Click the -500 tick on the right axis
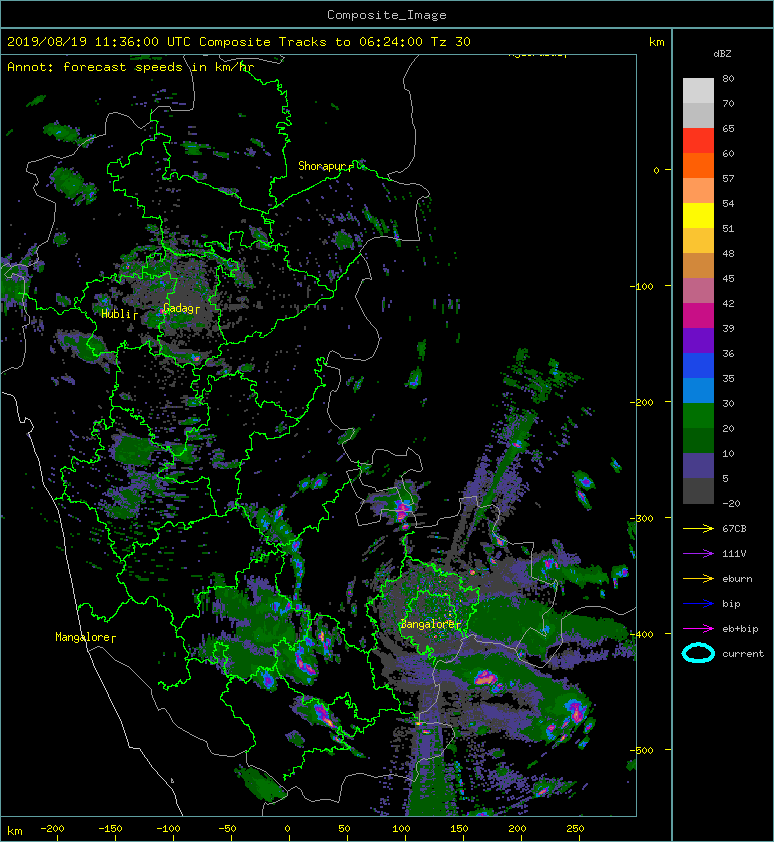The width and height of the screenshot is (774, 842). (642, 750)
